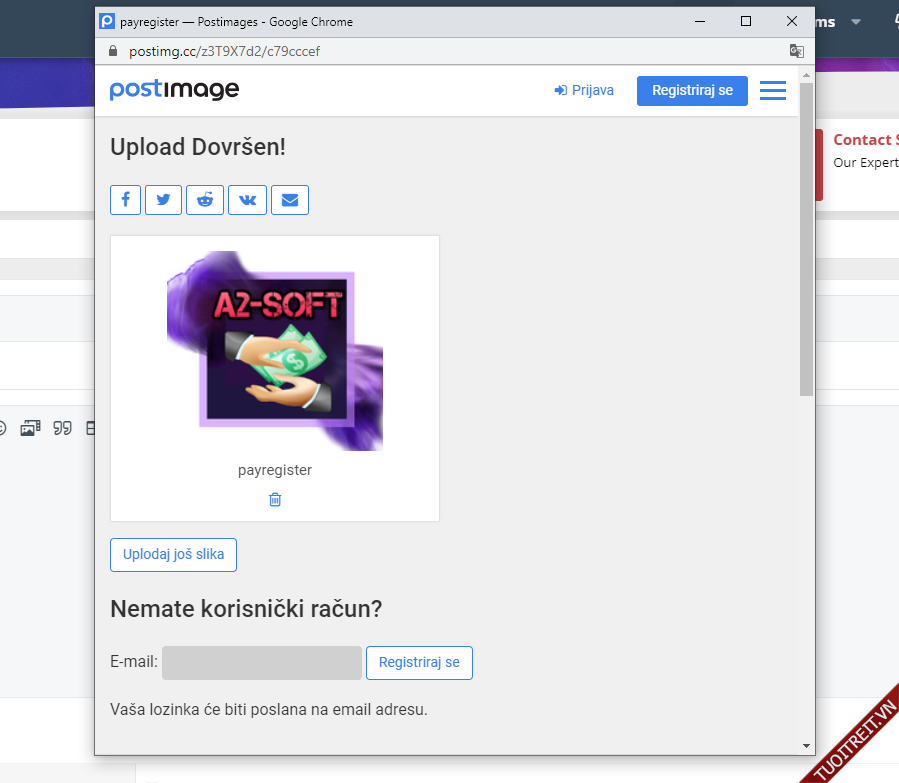The height and width of the screenshot is (783, 899).
Task: Share the upload on Facebook
Action: (126, 200)
